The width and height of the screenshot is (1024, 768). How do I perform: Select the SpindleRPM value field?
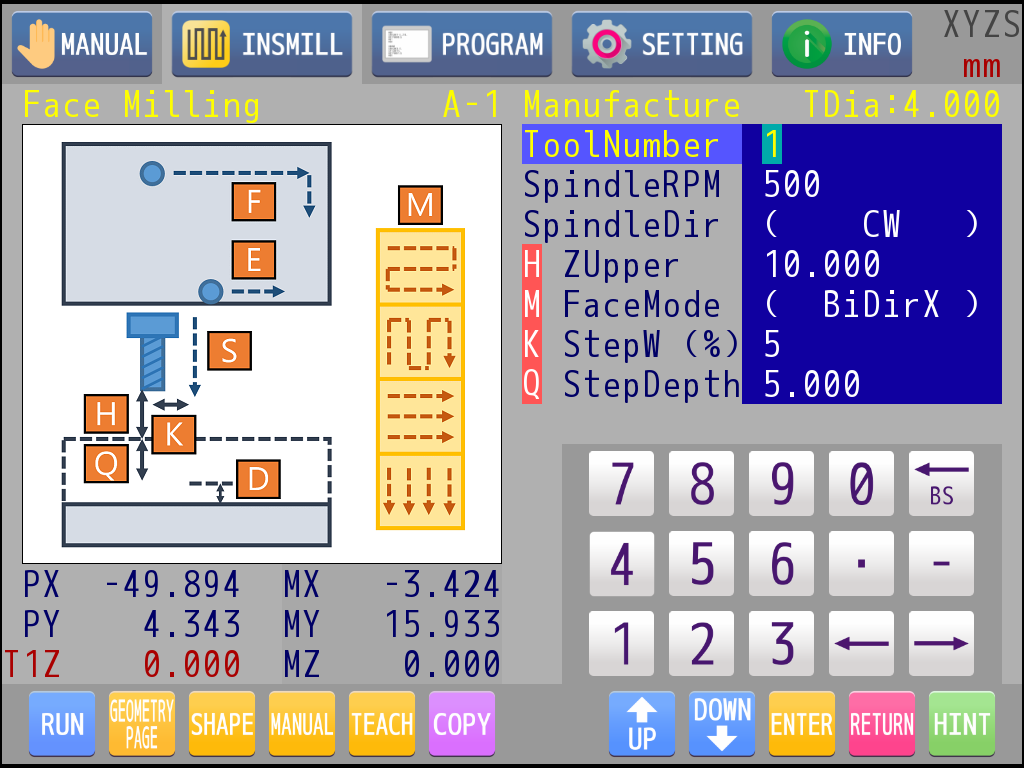coord(871,185)
